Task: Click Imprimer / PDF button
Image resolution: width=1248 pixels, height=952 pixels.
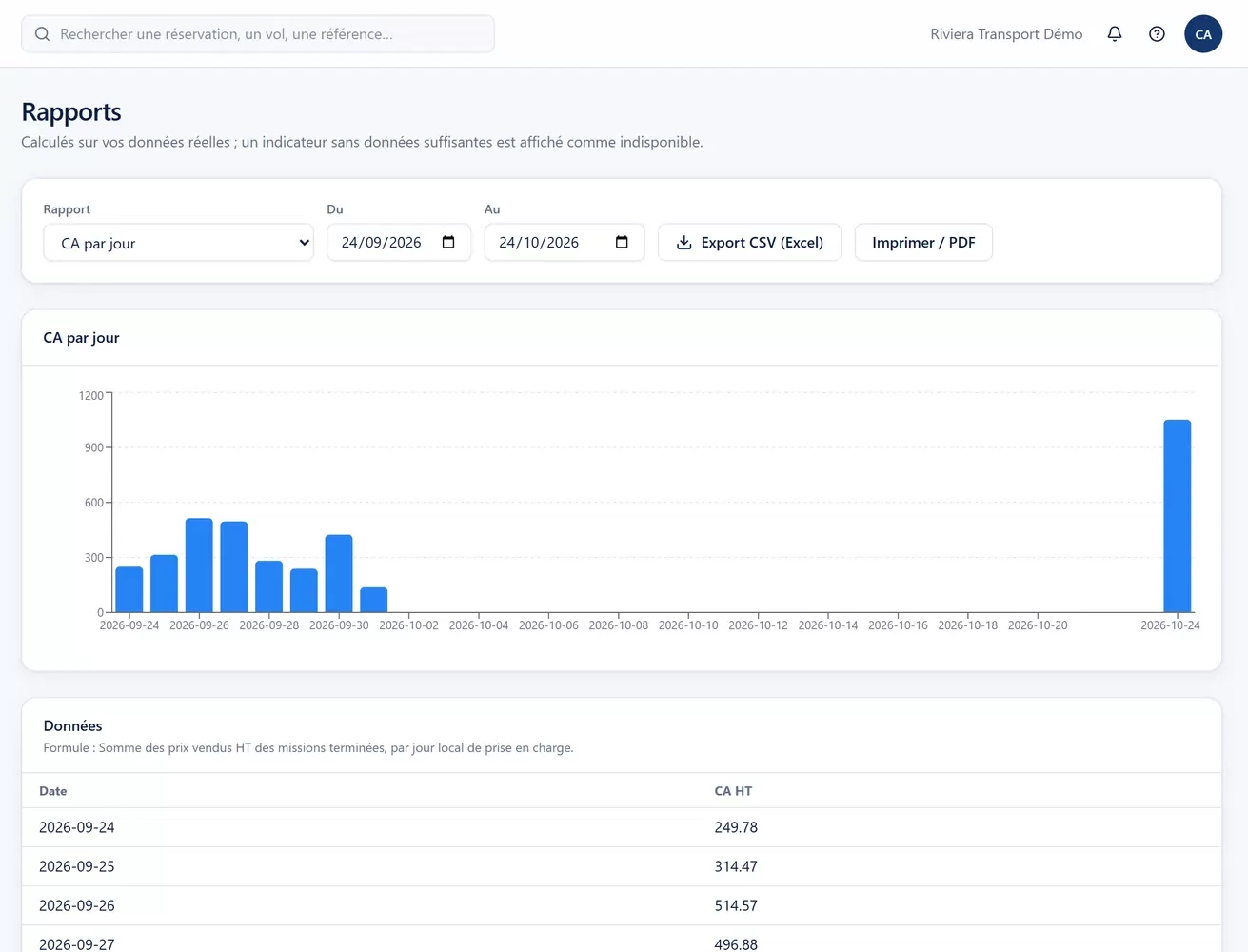Action: point(923,243)
